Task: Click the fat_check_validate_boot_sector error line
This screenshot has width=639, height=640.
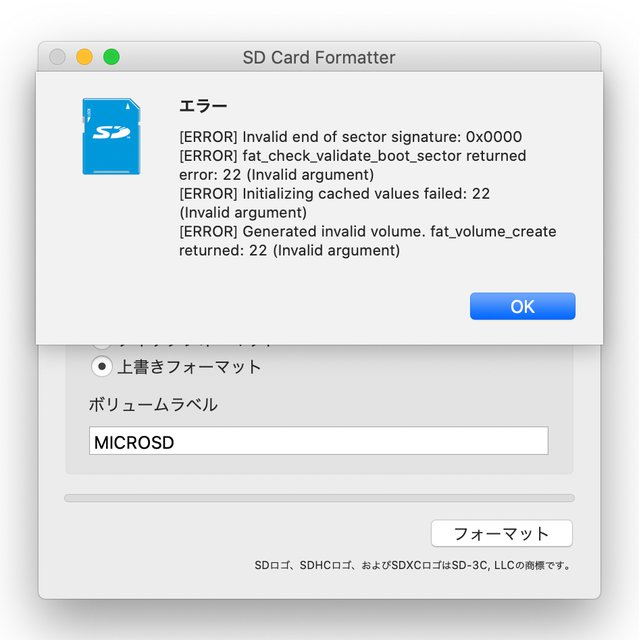Action: (352, 156)
